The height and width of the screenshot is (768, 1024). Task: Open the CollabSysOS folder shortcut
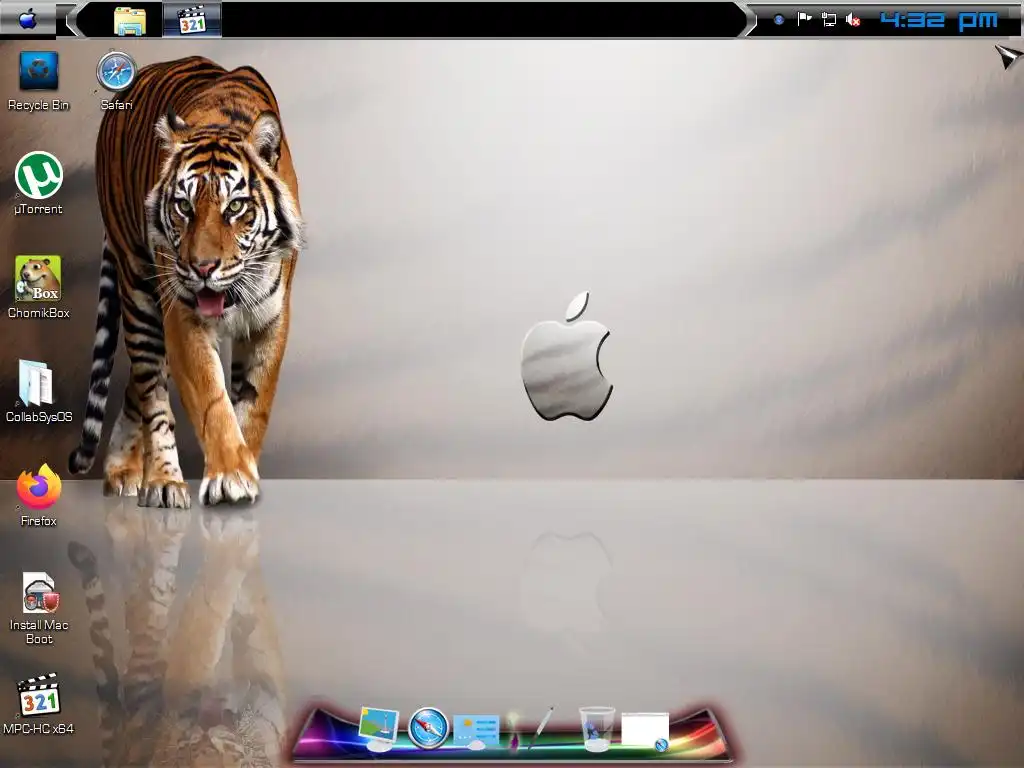click(36, 383)
